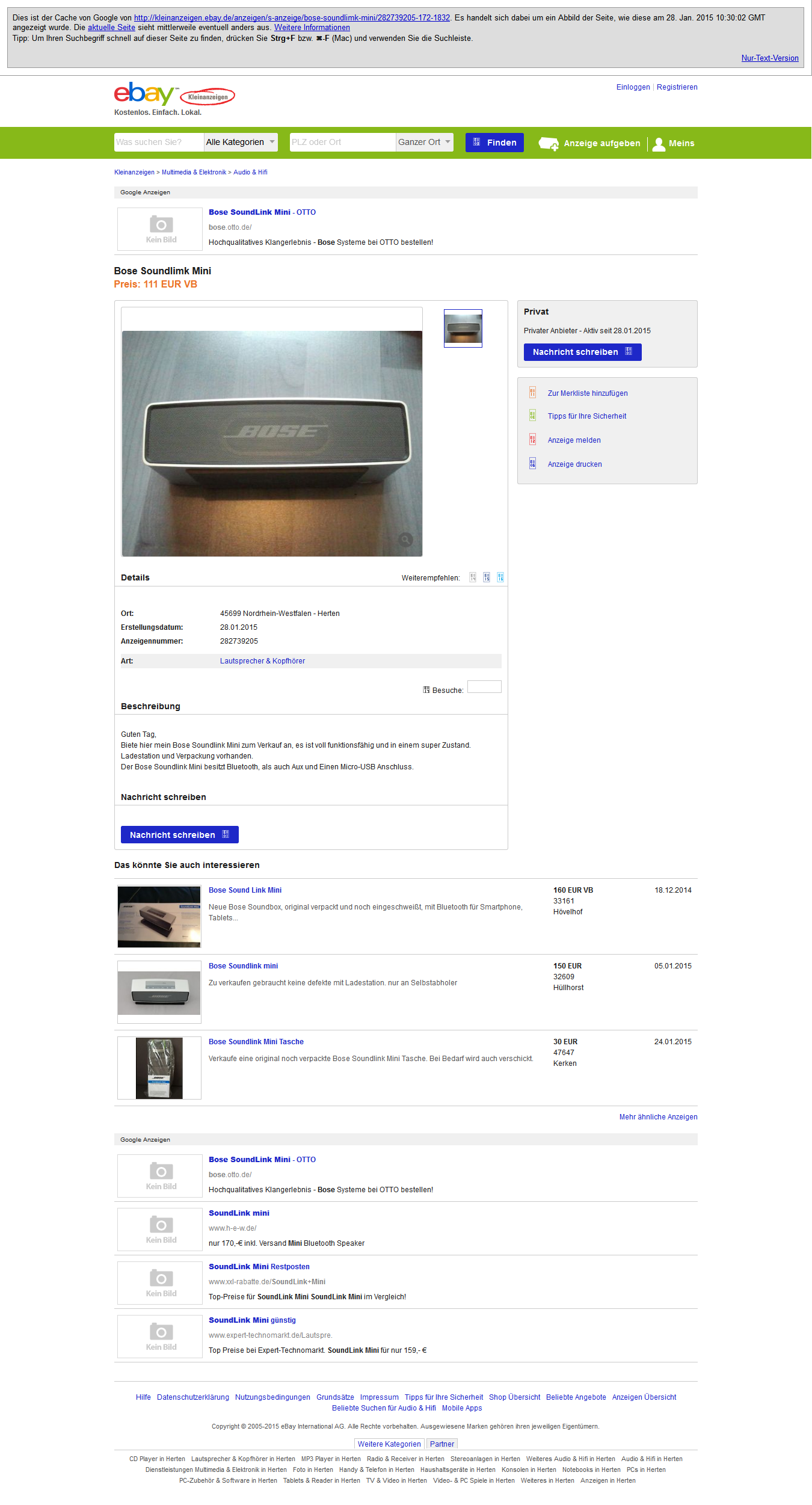Screen dimensions: 812x1505
Task: Click the last Weiterempfehlen share icon
Action: pyautogui.click(x=500, y=577)
